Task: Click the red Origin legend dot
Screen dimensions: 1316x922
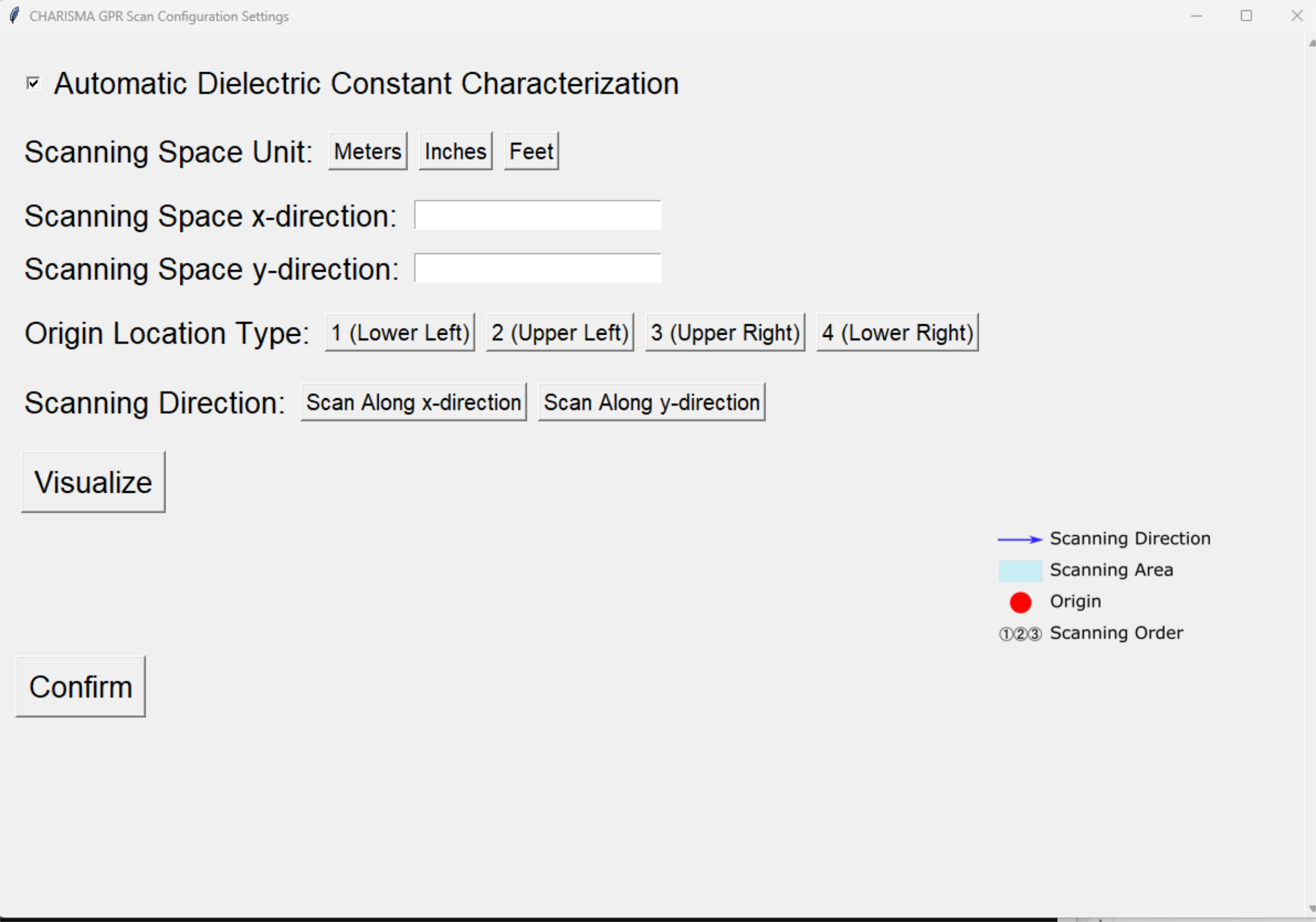Action: click(x=1020, y=603)
